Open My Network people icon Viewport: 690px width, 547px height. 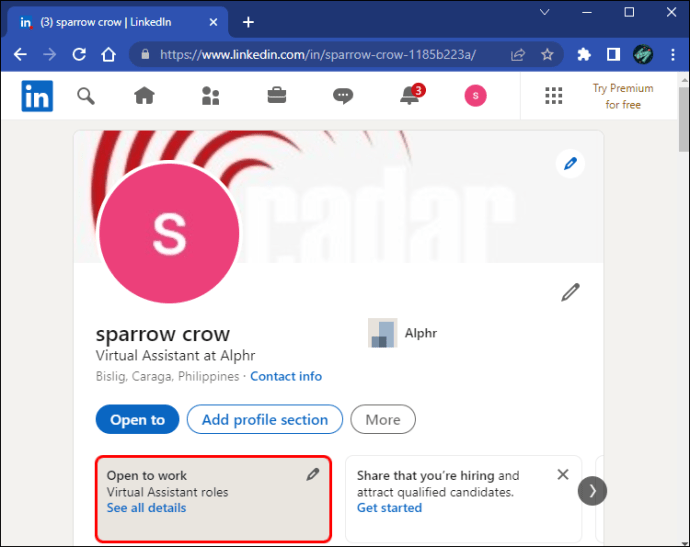click(210, 95)
